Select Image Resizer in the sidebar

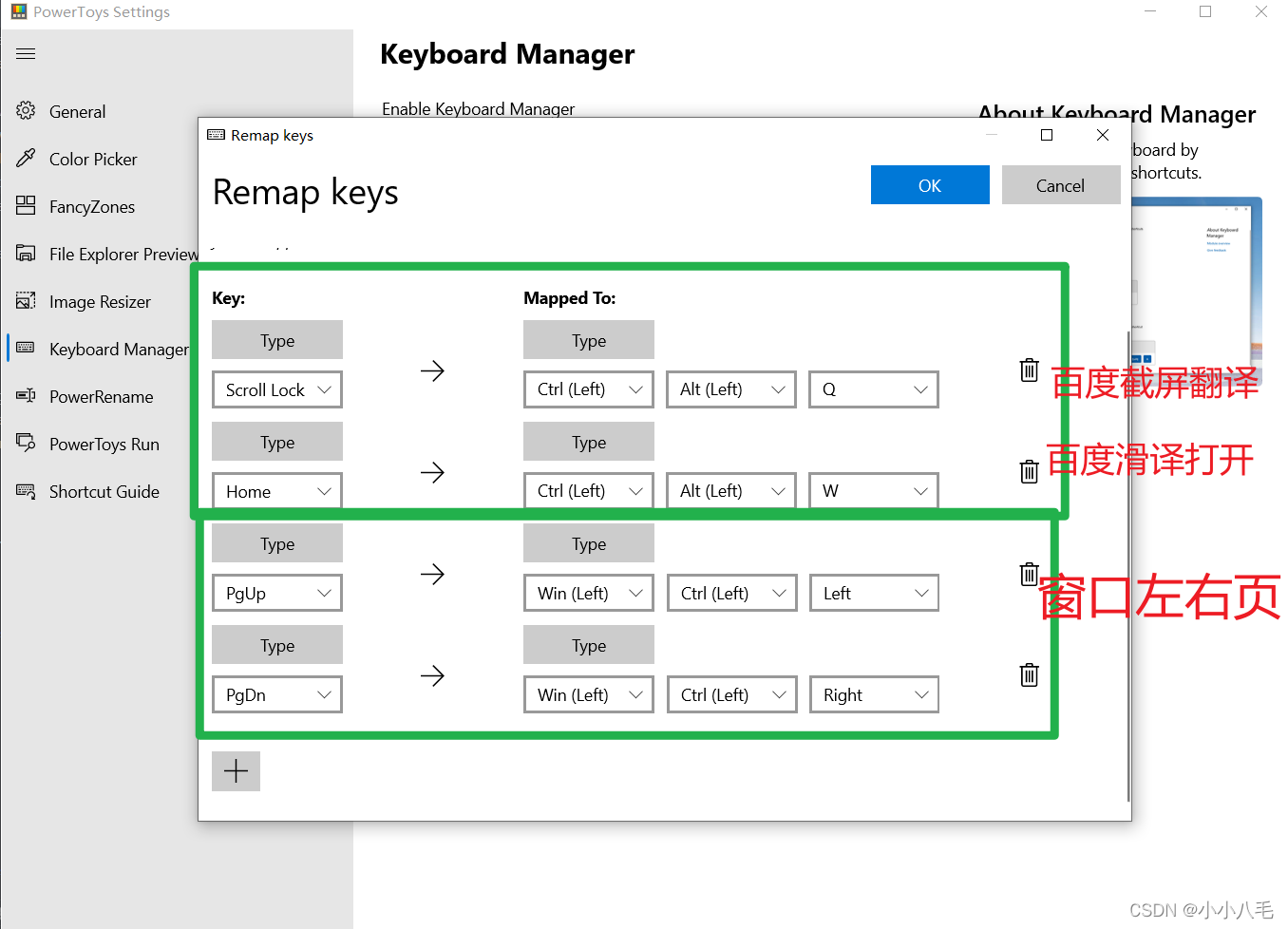(100, 301)
